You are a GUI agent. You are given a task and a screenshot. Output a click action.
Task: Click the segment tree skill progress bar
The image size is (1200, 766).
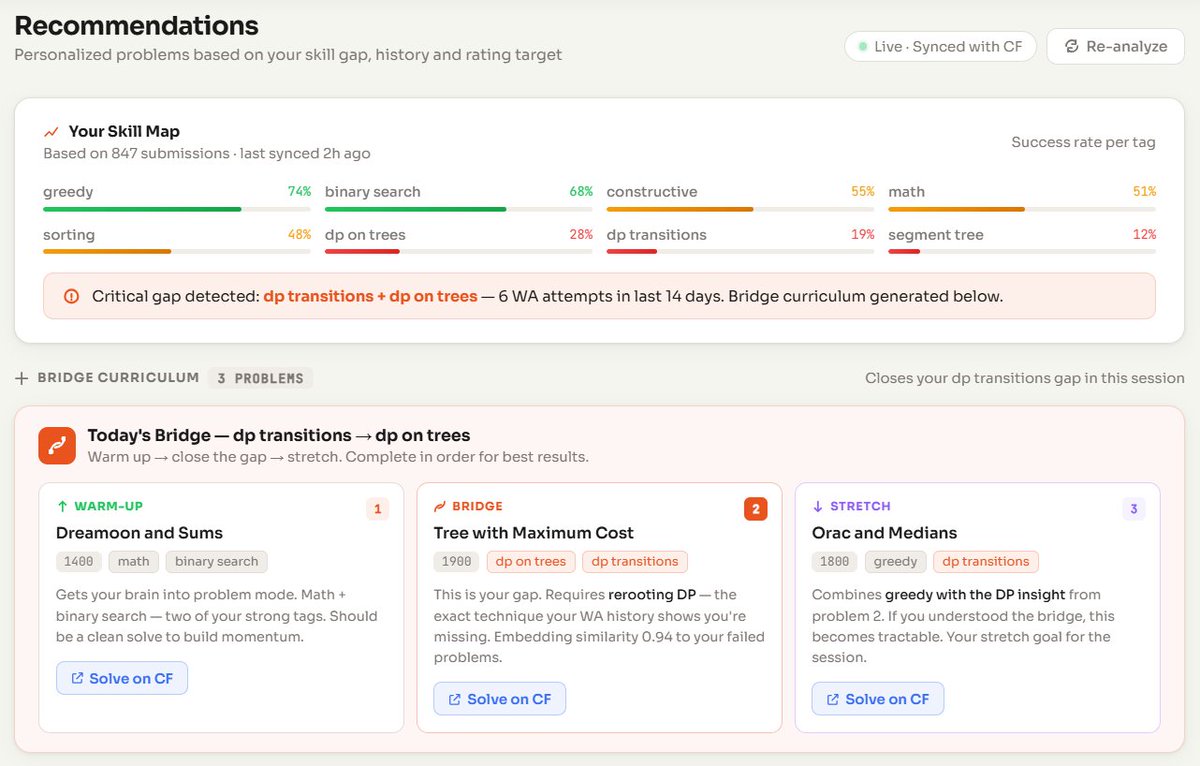[x=1022, y=251]
